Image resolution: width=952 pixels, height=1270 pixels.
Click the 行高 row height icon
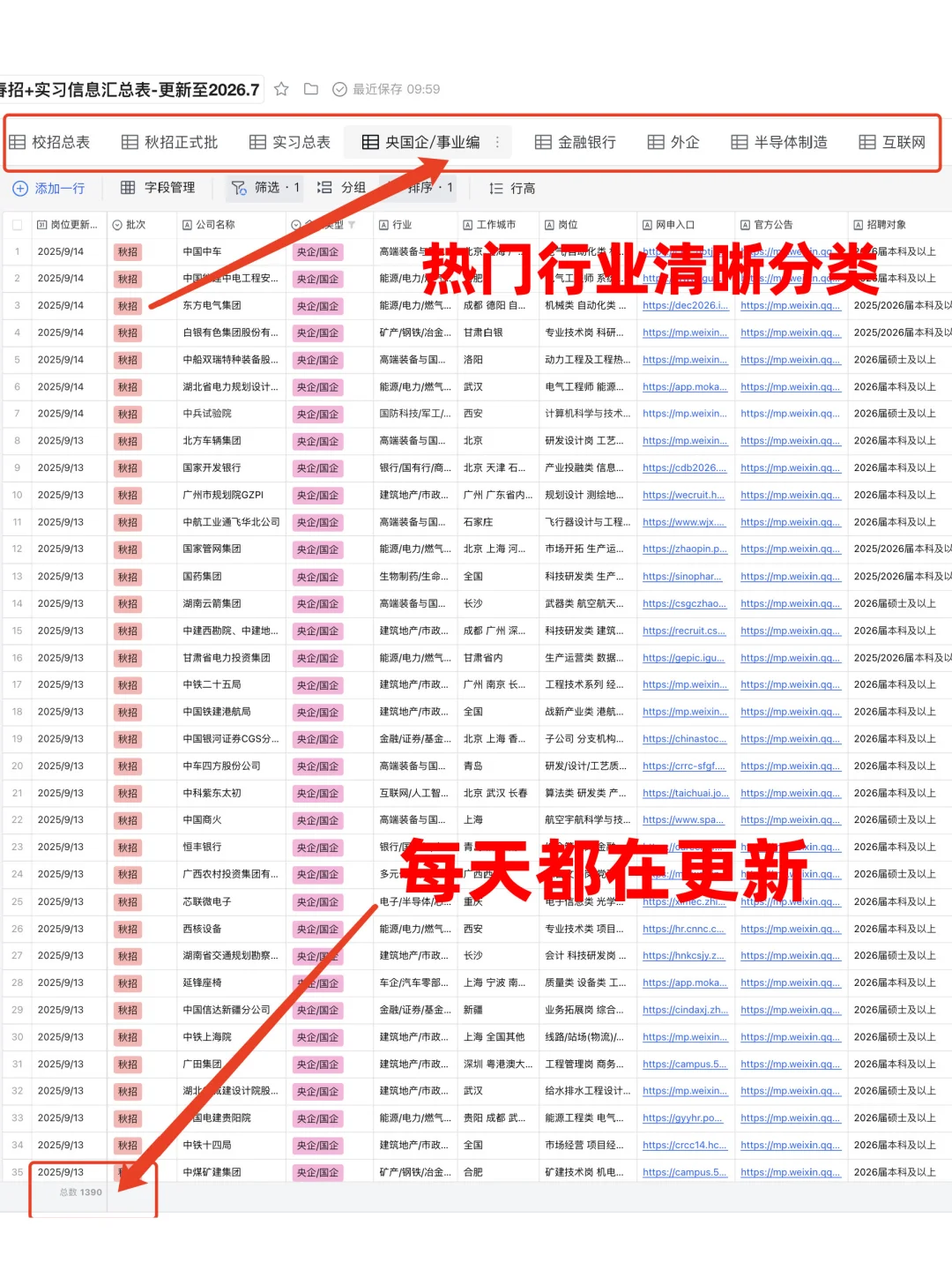(496, 189)
